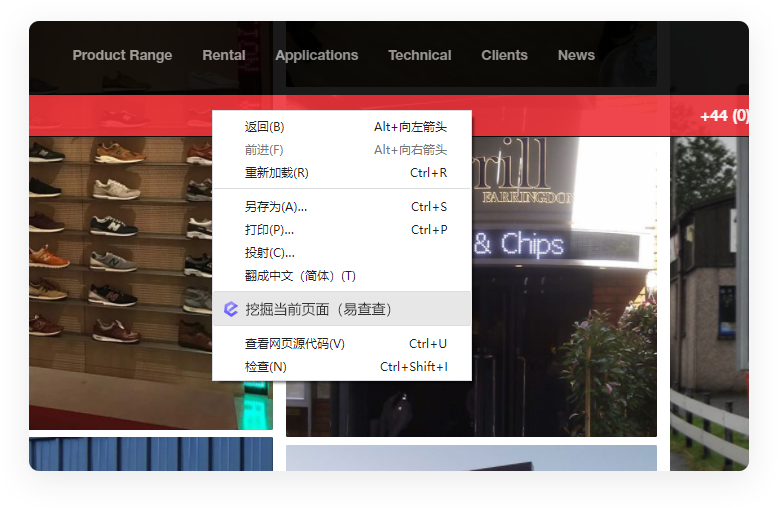The height and width of the screenshot is (508, 778).
Task: Choose 检查(N) in the context menu
Action: pyautogui.click(x=342, y=367)
